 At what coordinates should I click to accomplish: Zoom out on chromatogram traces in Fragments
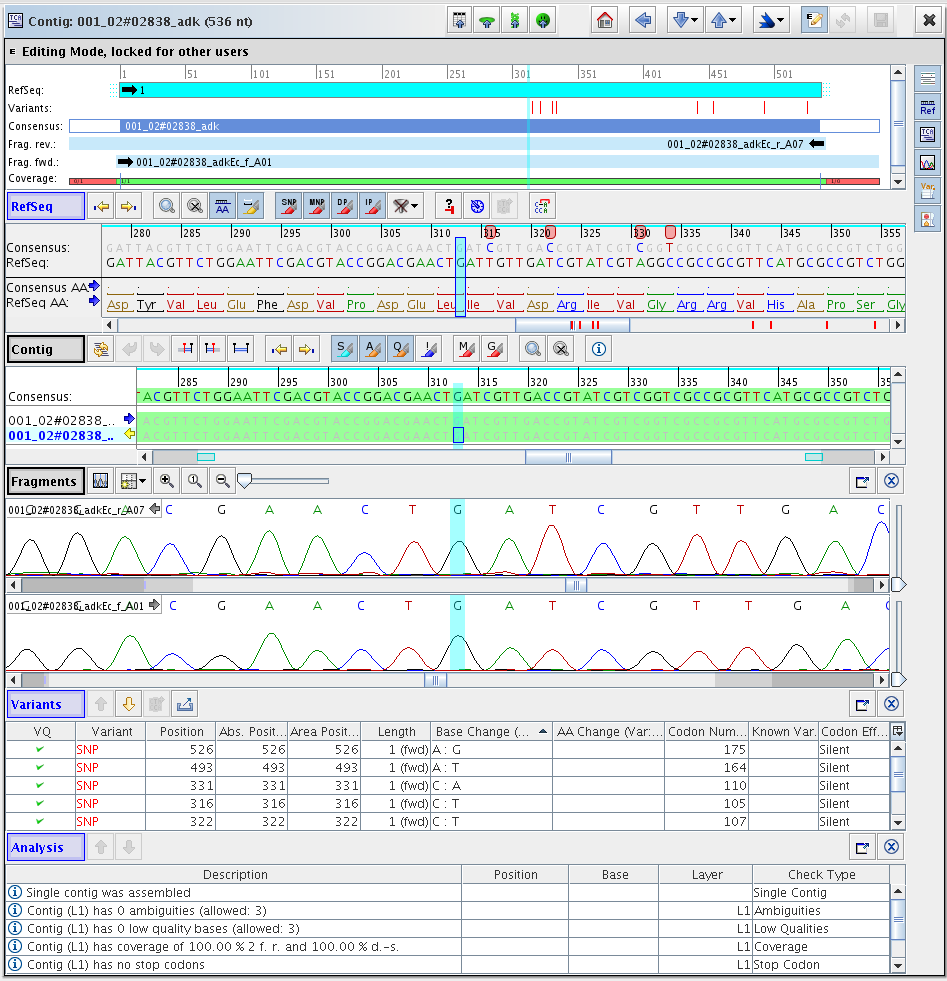223,481
